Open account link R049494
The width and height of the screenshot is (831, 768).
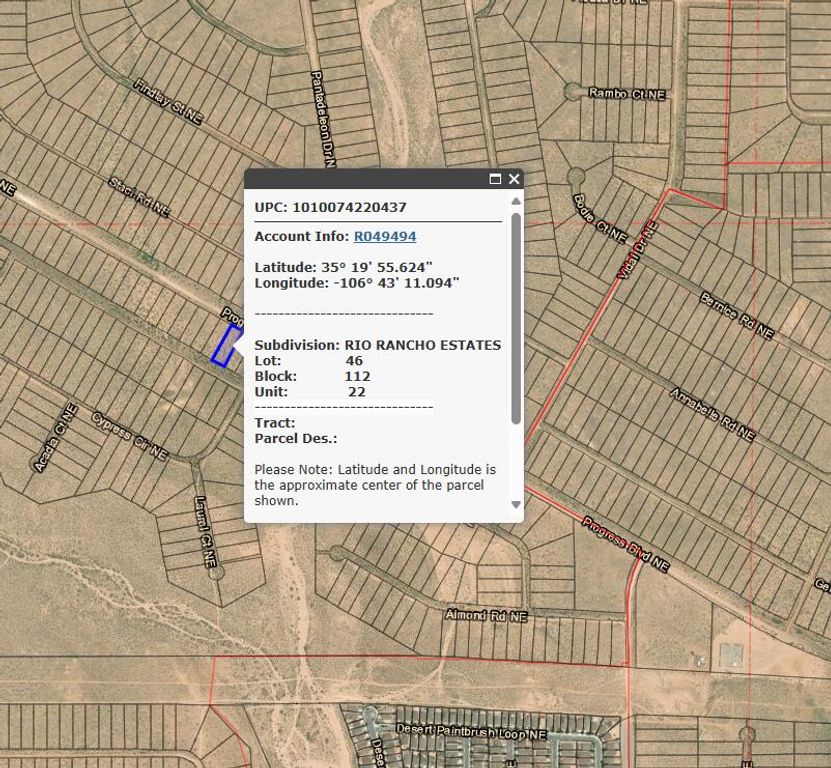384,237
